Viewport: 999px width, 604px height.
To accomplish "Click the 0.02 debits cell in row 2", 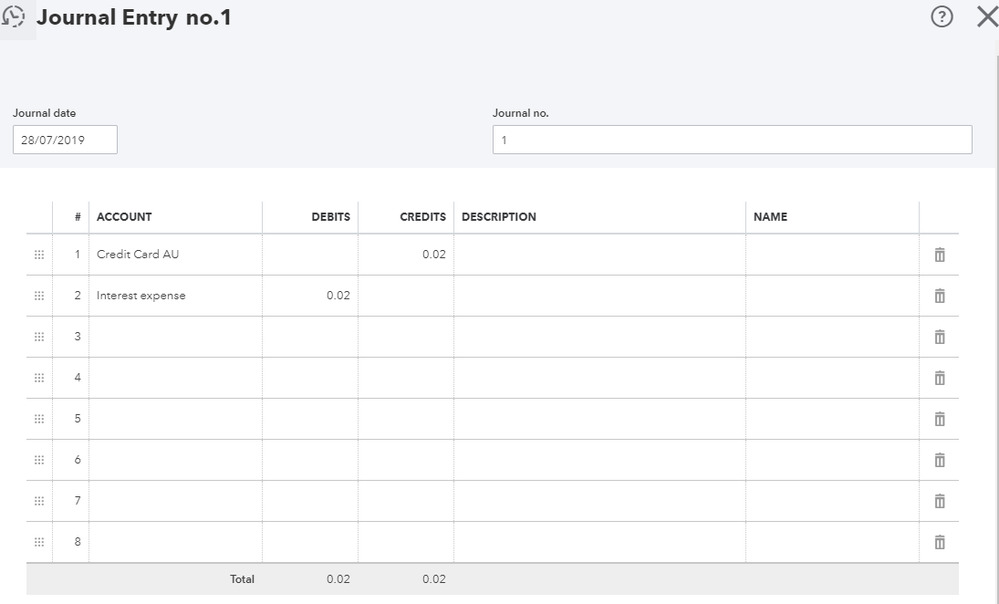I will [x=311, y=296].
